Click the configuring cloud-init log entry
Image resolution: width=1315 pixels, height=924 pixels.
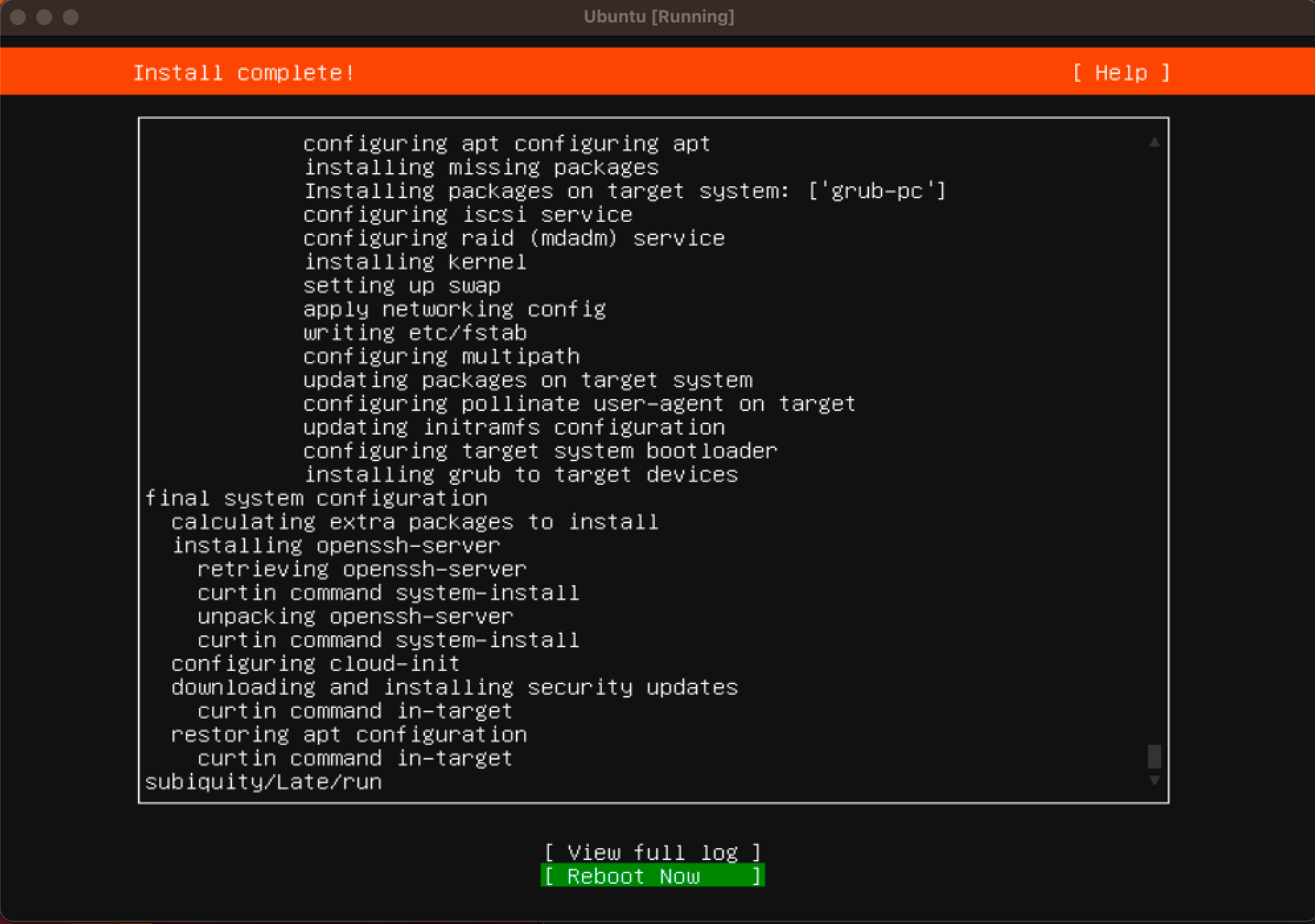315,664
